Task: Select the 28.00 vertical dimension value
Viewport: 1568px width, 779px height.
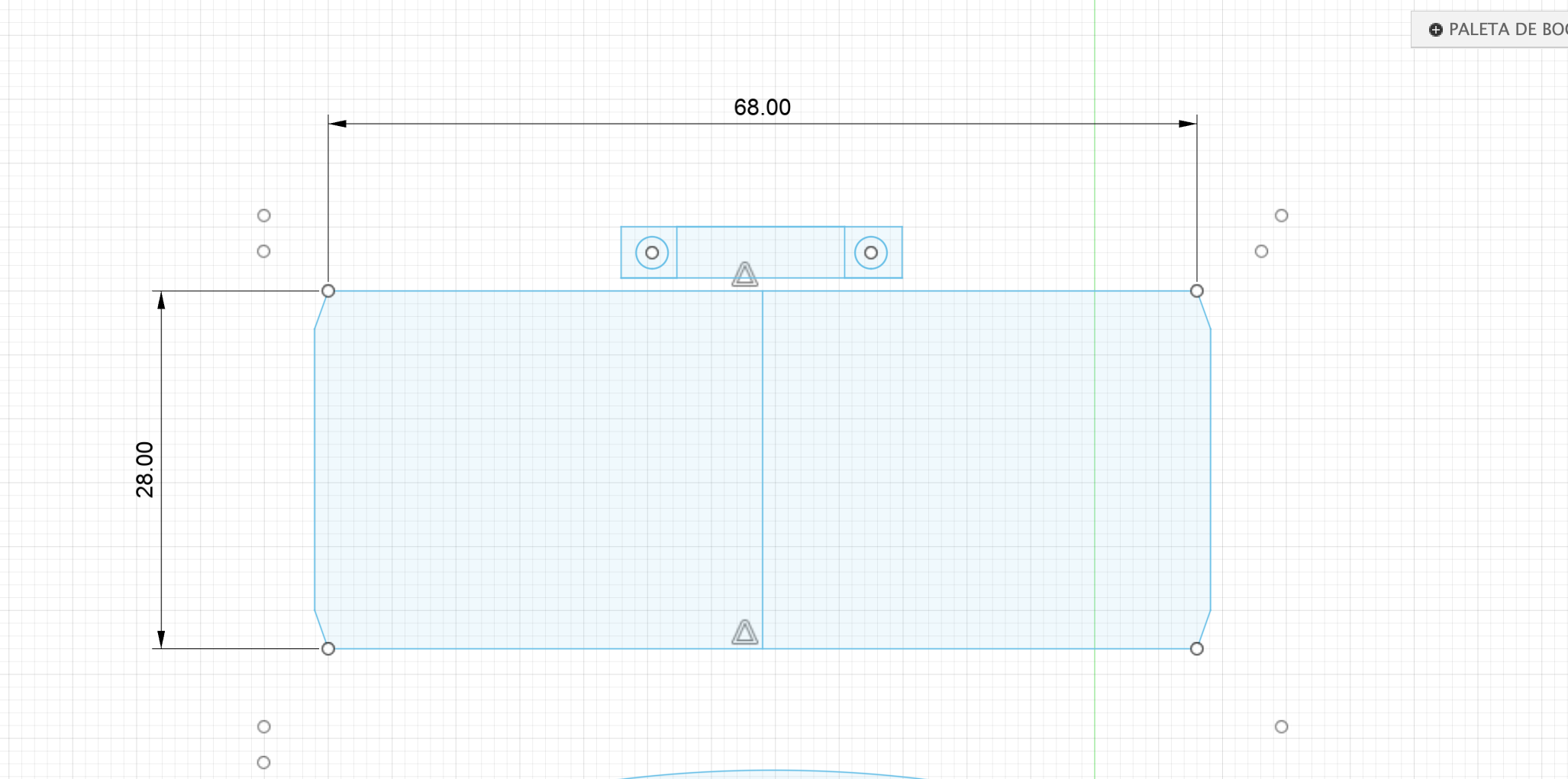Action: pyautogui.click(x=144, y=470)
